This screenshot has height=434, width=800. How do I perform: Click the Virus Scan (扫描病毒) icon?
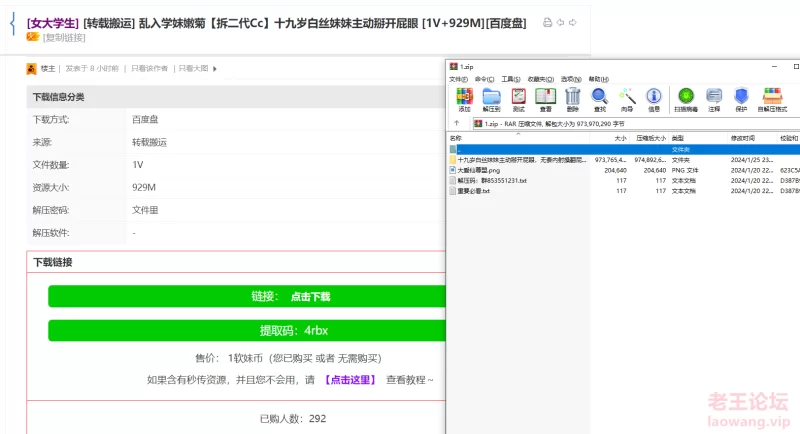686,98
